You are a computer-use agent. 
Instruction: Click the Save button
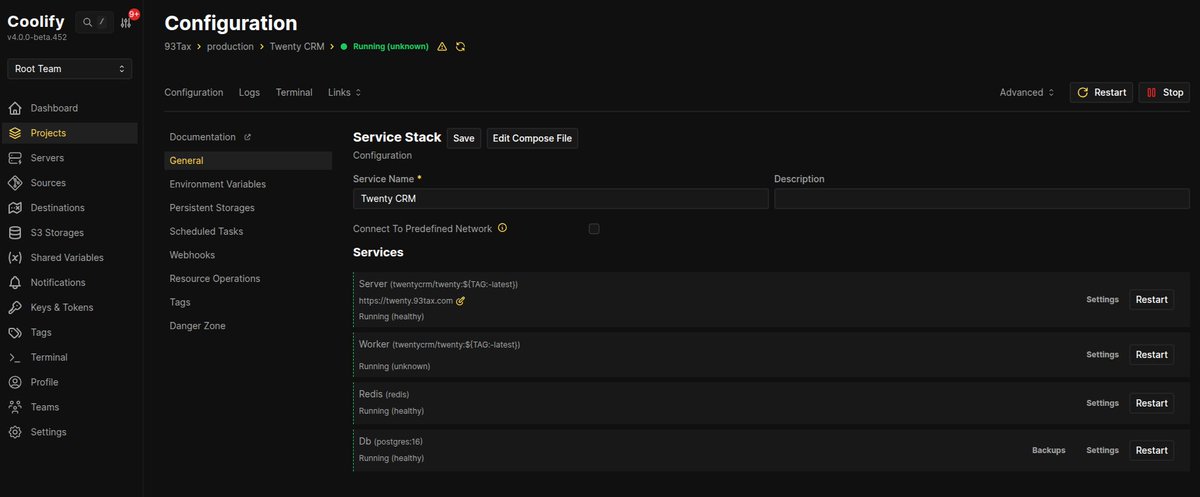(x=464, y=138)
